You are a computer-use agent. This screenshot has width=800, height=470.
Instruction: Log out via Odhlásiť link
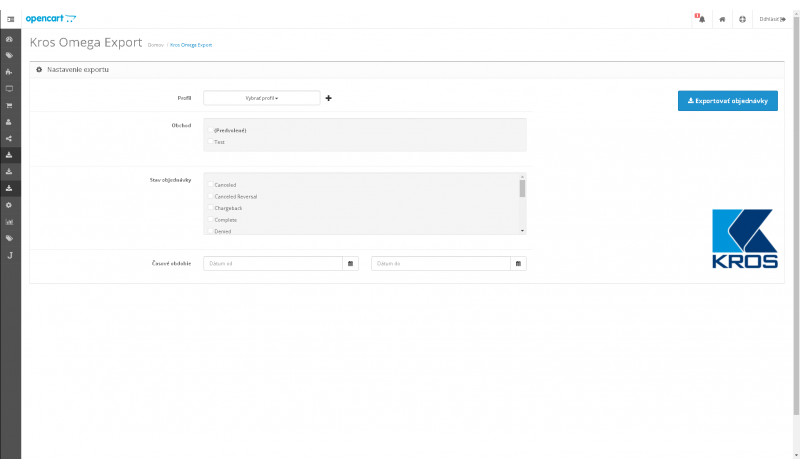[x=772, y=19]
